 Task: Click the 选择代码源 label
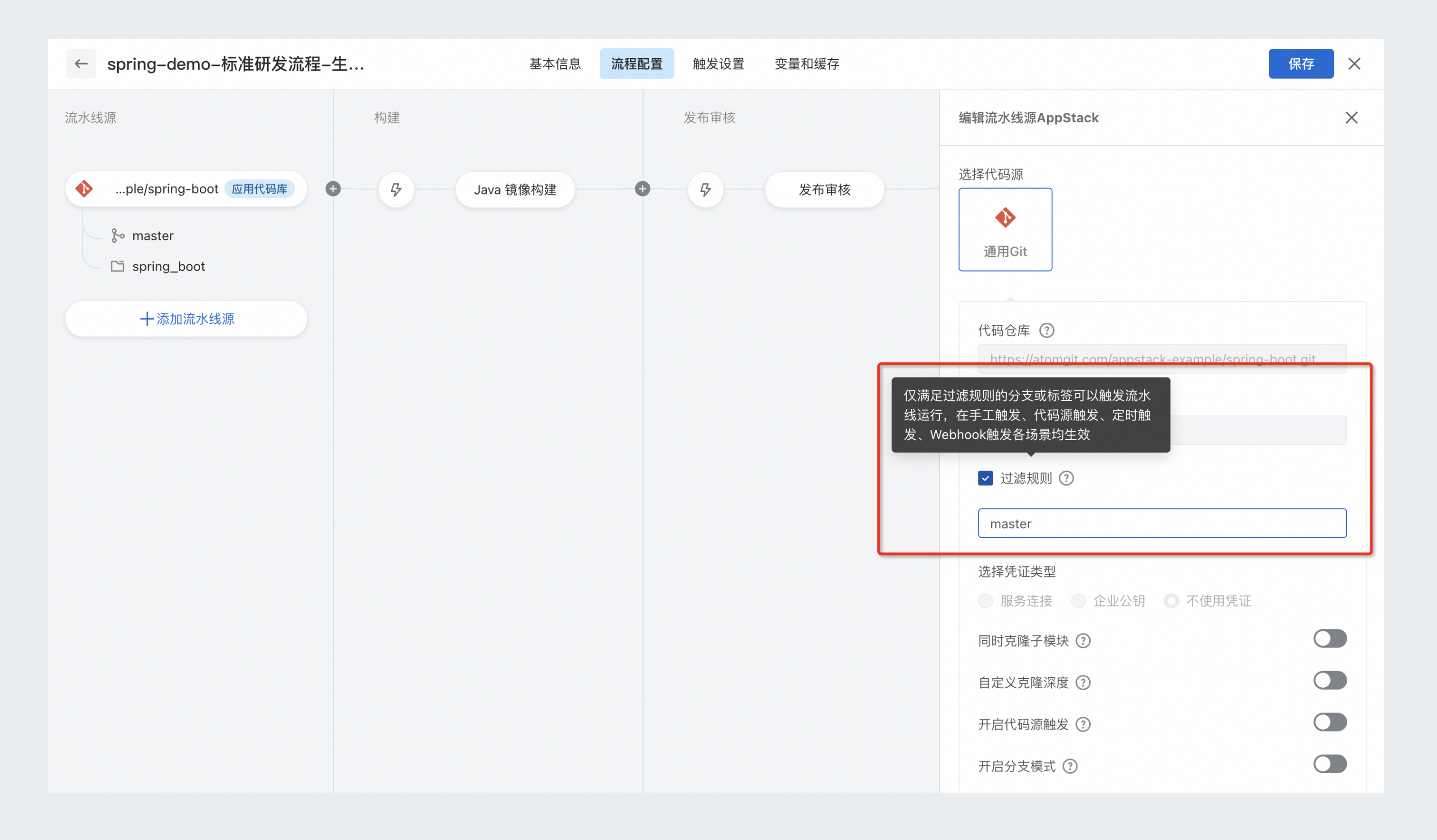pos(991,174)
